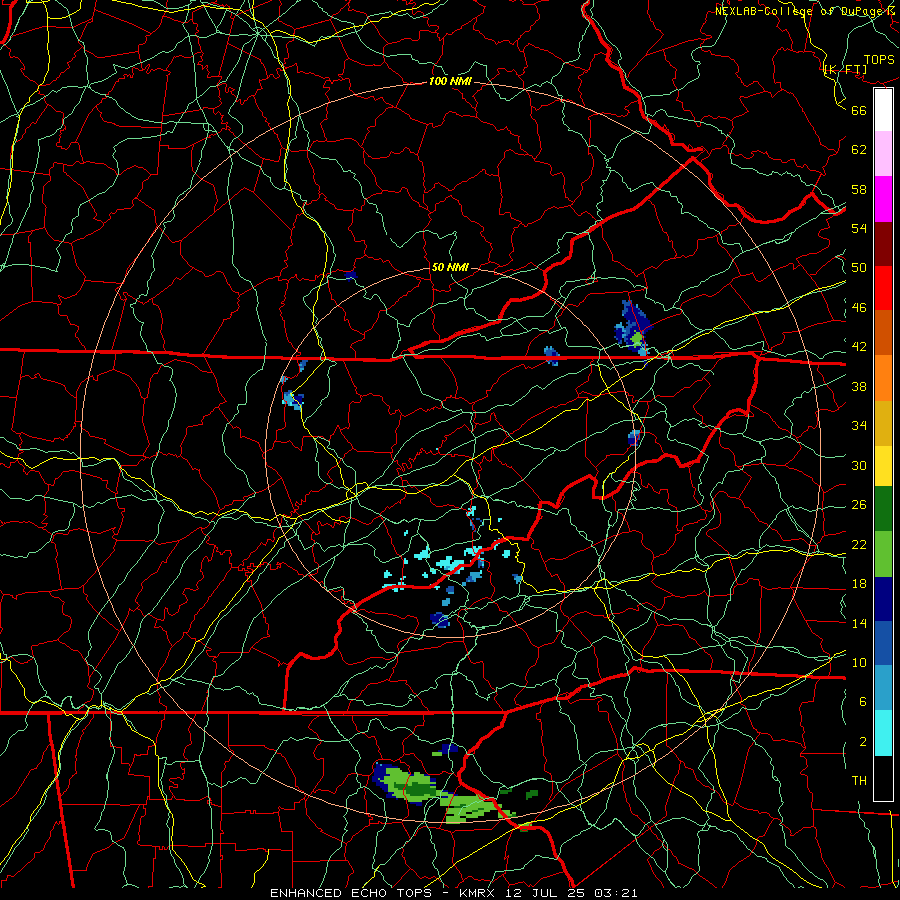The width and height of the screenshot is (900, 900).
Task: Click the legend value '58'
Action: (859, 189)
